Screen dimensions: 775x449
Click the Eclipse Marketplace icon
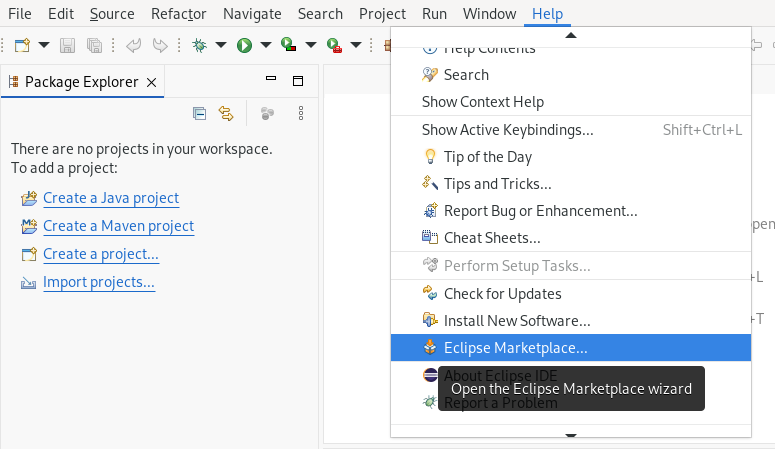click(x=430, y=347)
